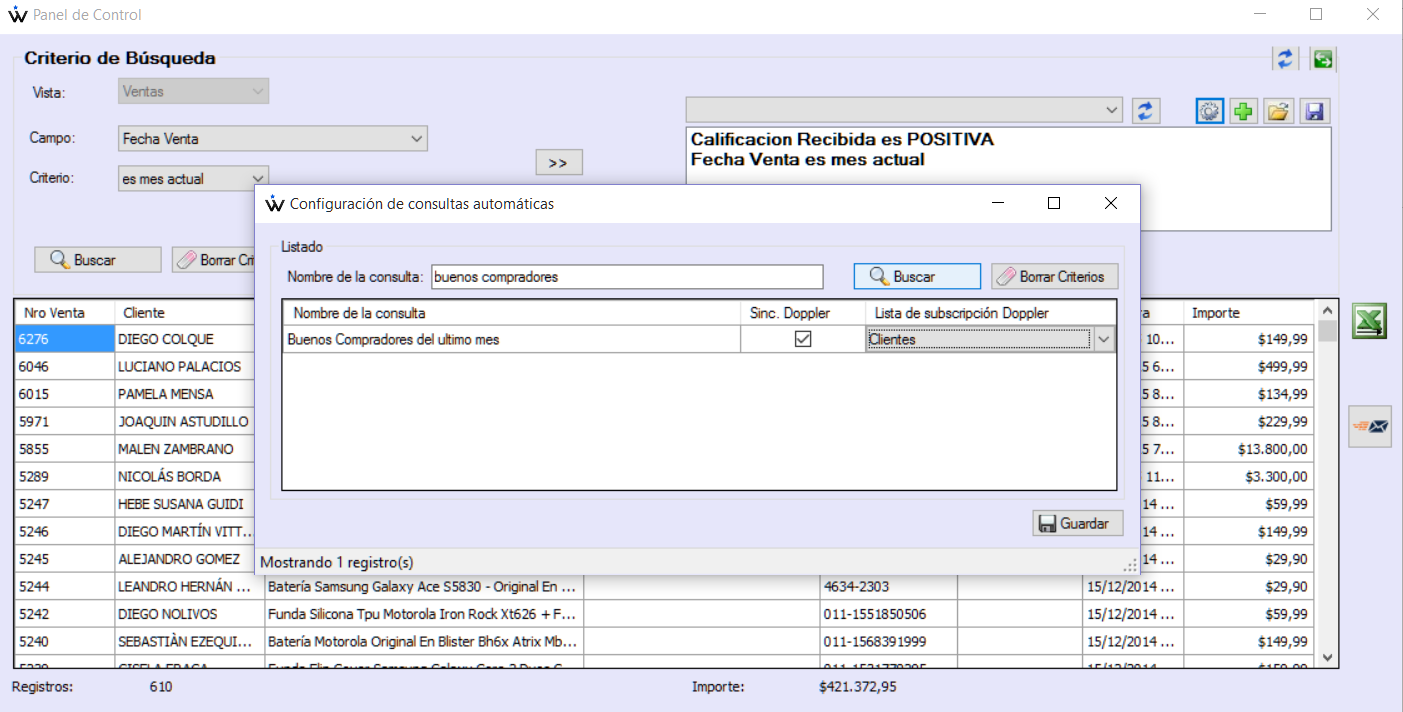Select the DIEGO NOLIVOS client cell

[190, 614]
